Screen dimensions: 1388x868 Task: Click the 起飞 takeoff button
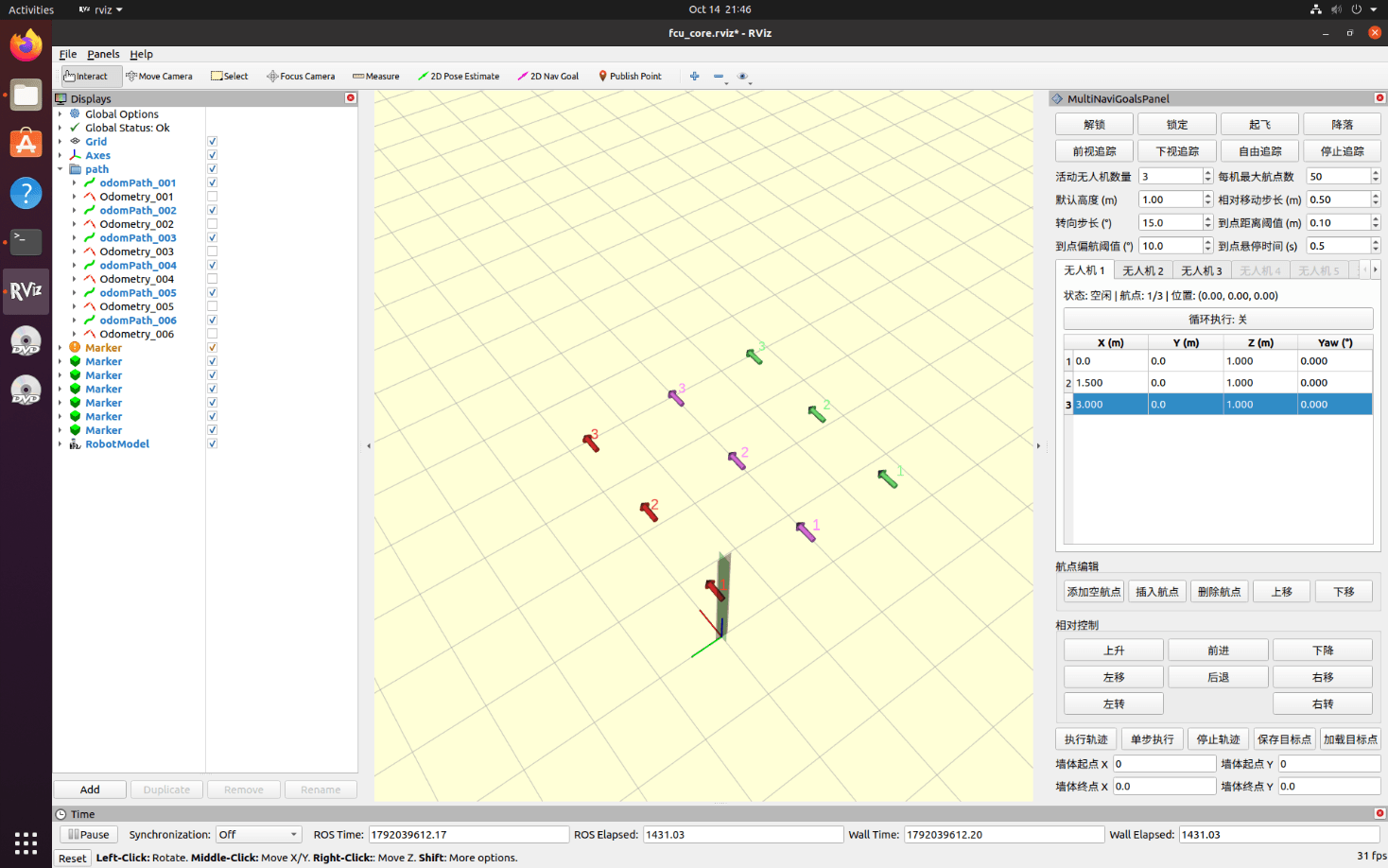1259,125
